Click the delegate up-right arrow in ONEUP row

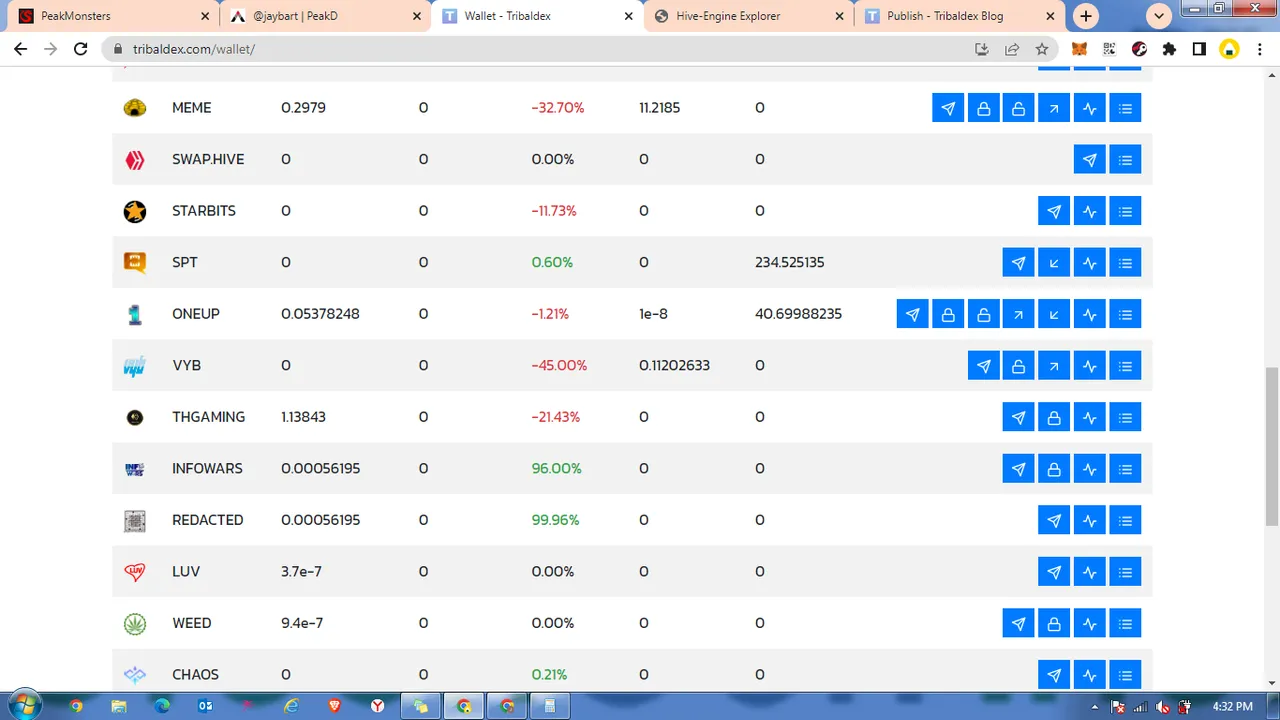1019,314
